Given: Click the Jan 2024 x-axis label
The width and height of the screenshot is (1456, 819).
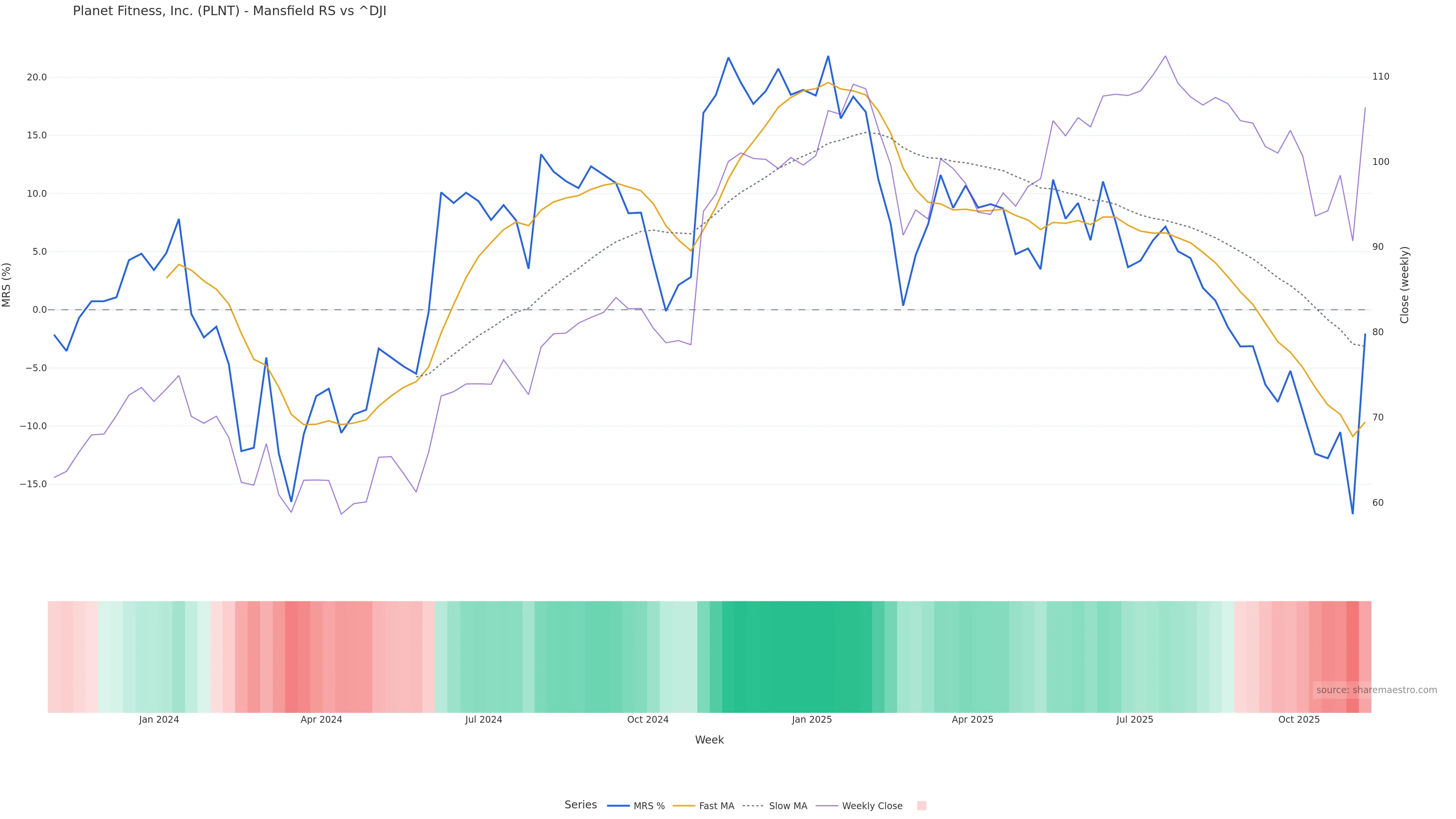Looking at the screenshot, I should [x=159, y=720].
